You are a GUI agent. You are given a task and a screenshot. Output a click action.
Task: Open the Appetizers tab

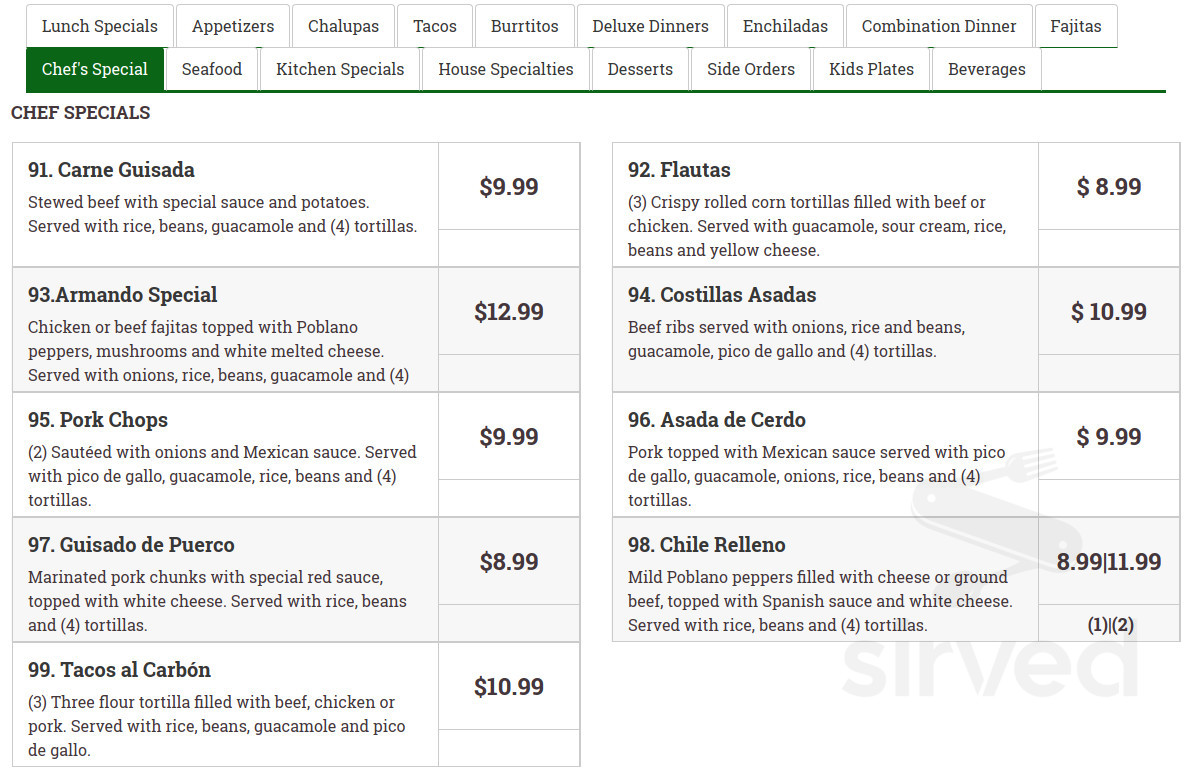[x=232, y=26]
